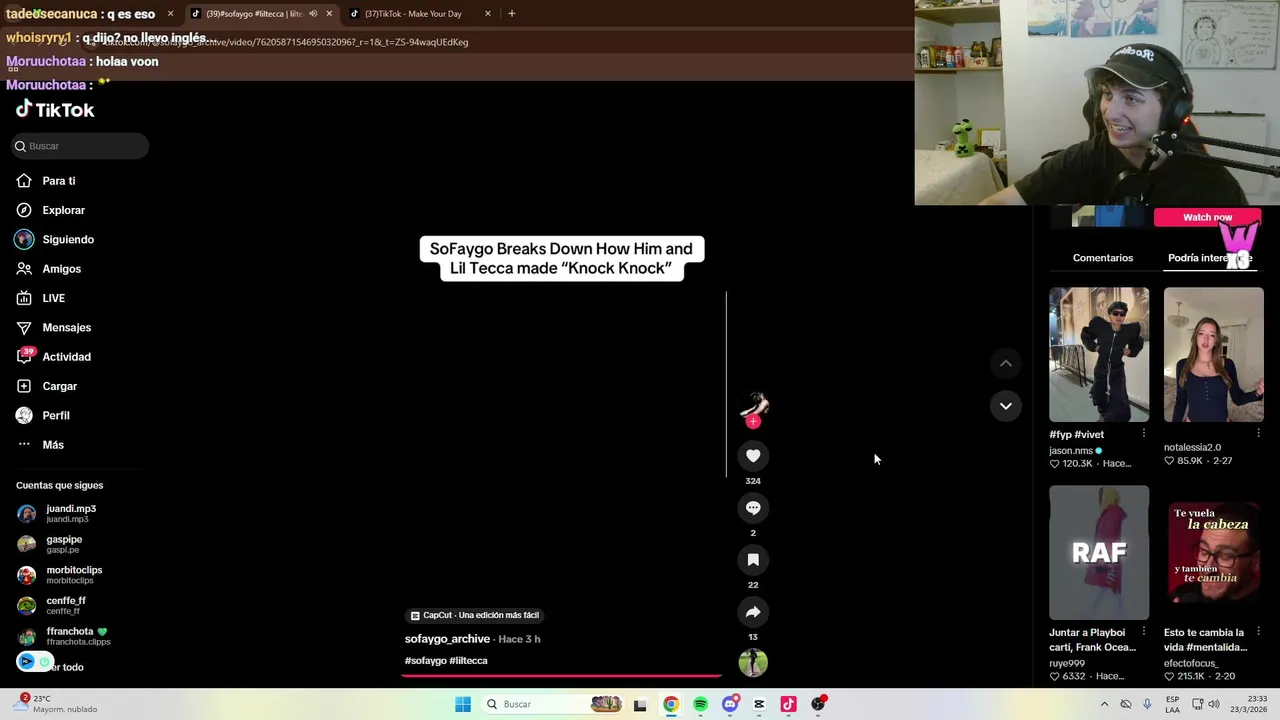Open Actividad notifications
Viewport: 1280px width, 720px height.
click(x=66, y=357)
